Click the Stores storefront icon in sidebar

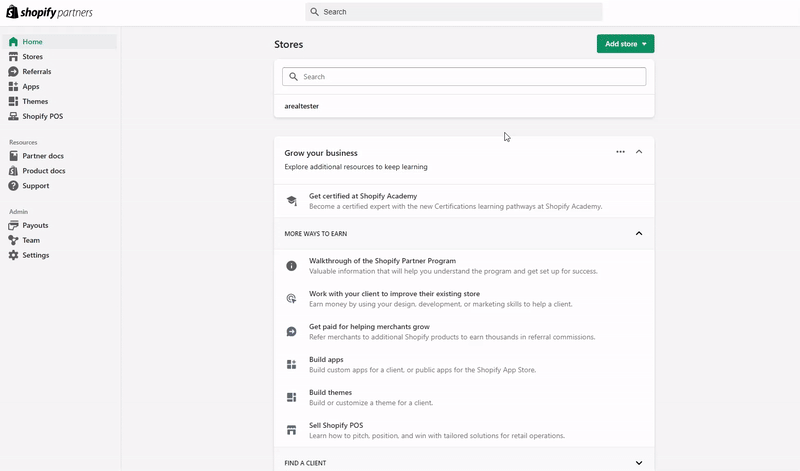pyautogui.click(x=13, y=57)
